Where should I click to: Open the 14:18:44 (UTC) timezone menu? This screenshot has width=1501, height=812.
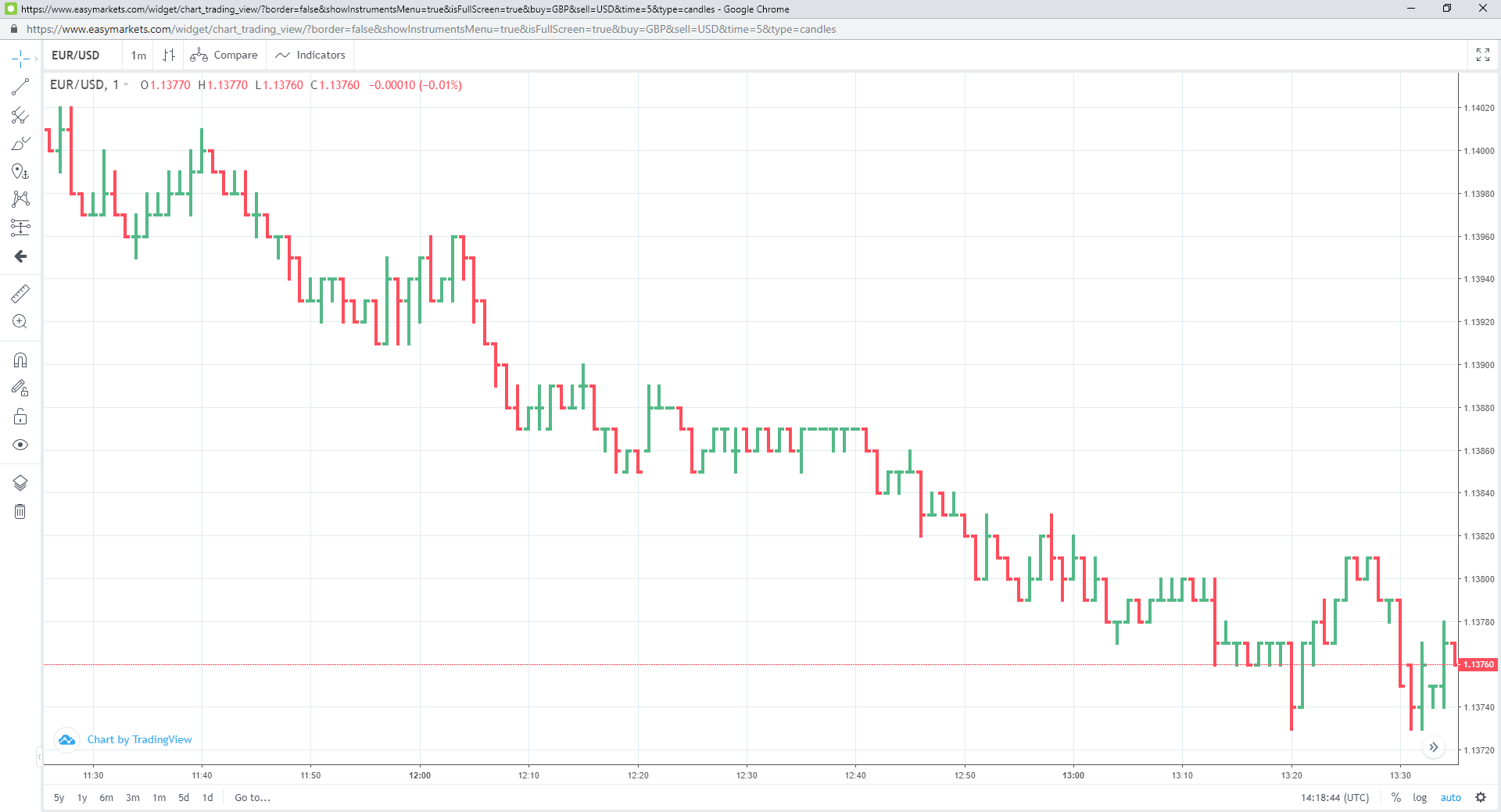pyautogui.click(x=1335, y=798)
